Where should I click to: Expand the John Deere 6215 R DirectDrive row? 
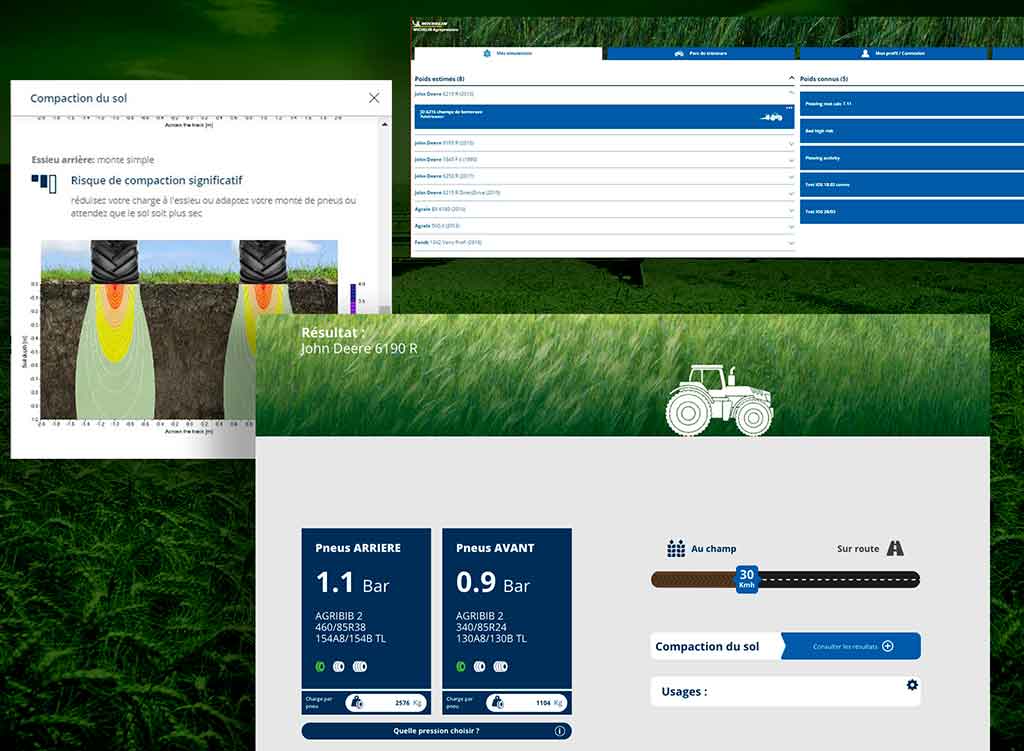click(x=792, y=193)
